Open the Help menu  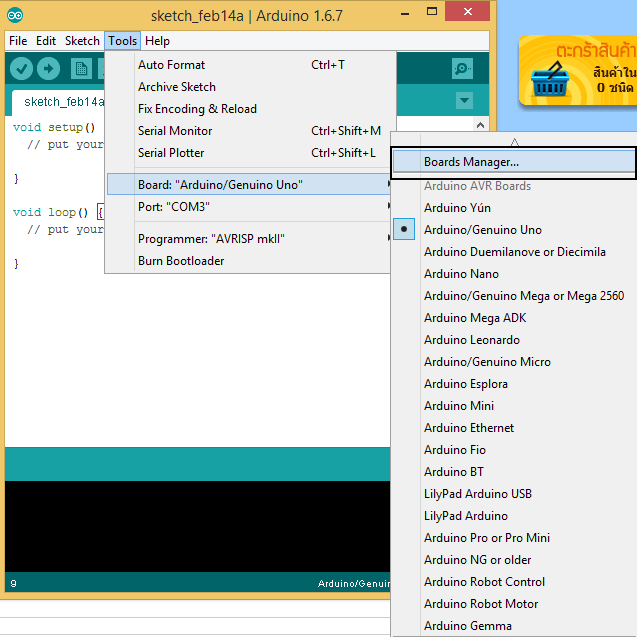pyautogui.click(x=157, y=41)
